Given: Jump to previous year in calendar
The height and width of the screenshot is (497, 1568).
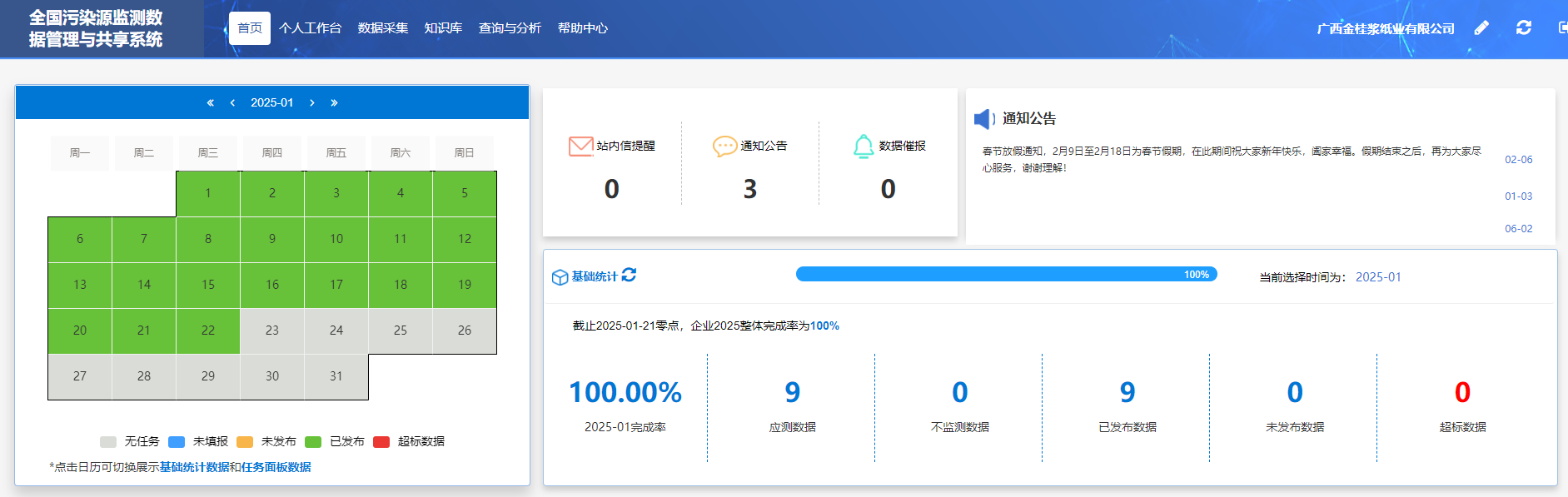Looking at the screenshot, I should click(x=210, y=103).
